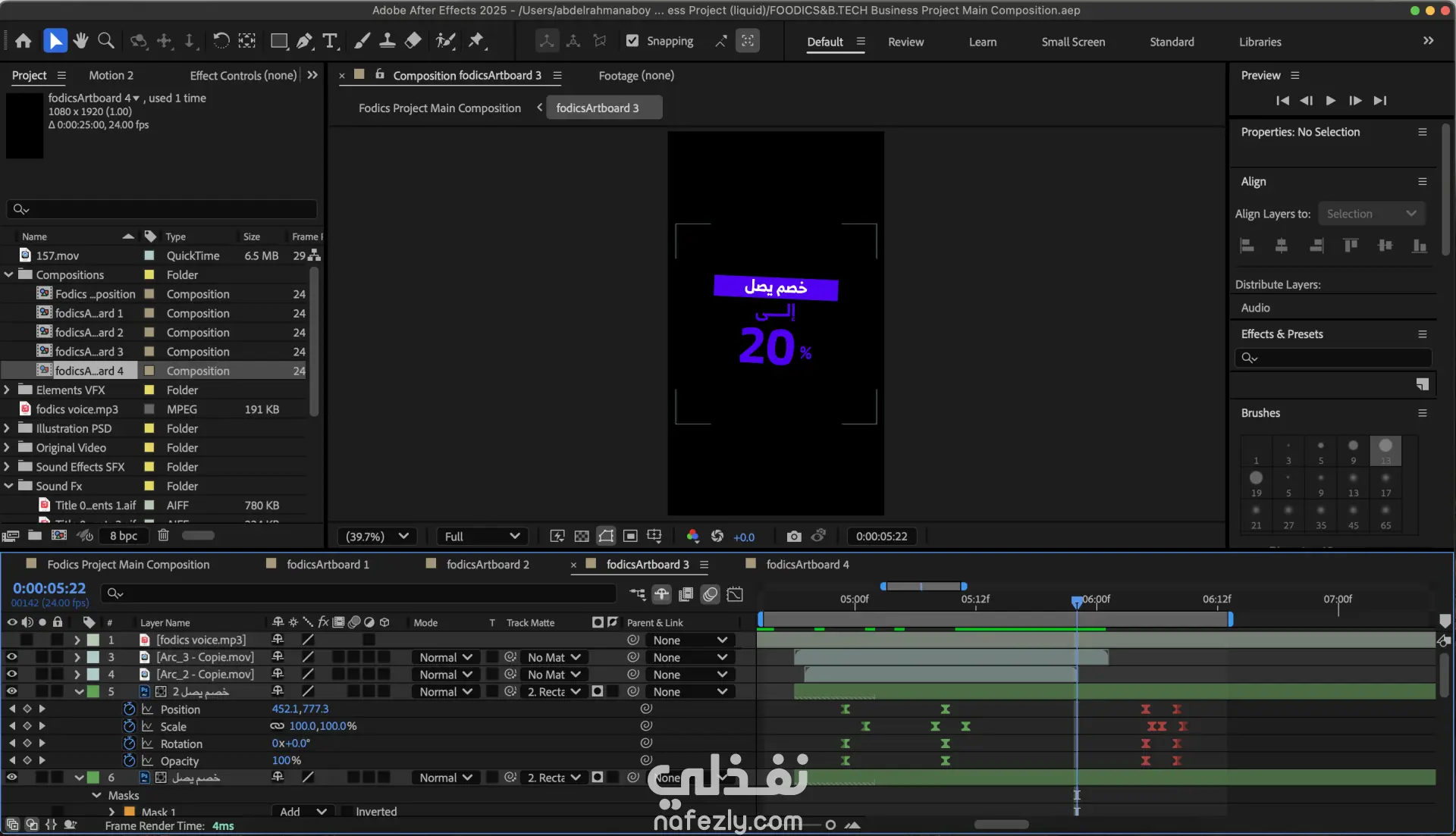Select the Eraser tool
Screen dimensions: 1456x836
pos(413,41)
